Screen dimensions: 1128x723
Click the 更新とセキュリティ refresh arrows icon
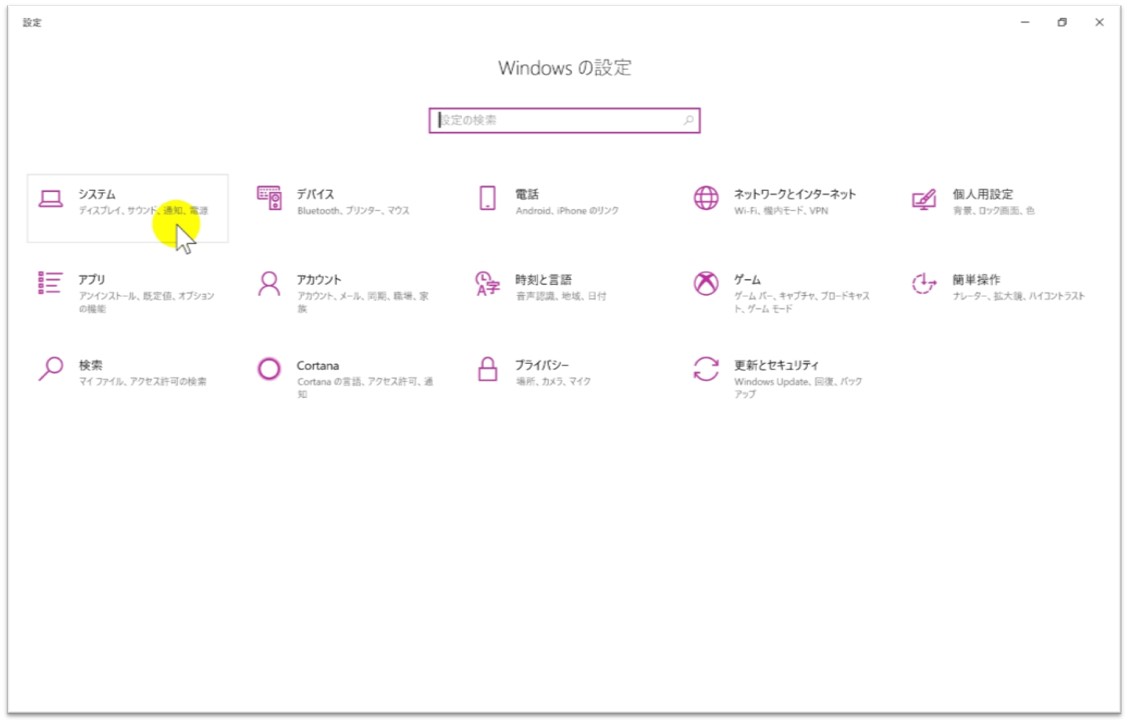(x=706, y=369)
